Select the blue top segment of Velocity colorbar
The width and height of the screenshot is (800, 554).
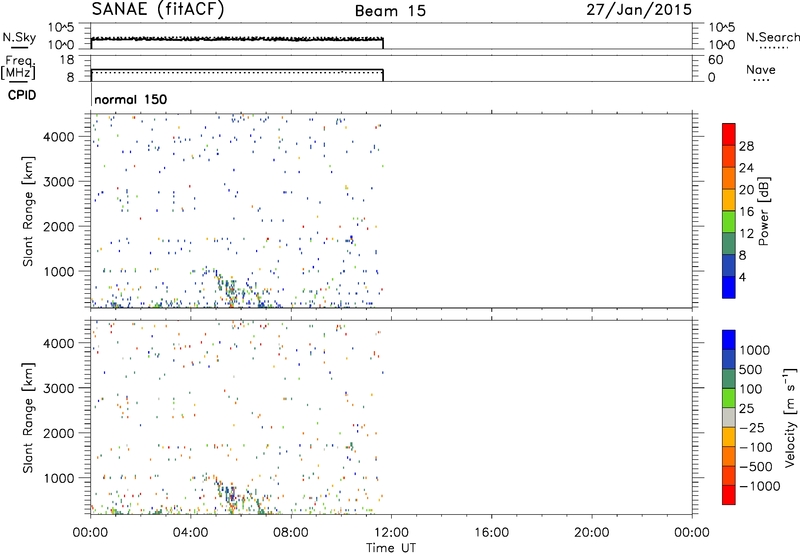coord(729,340)
